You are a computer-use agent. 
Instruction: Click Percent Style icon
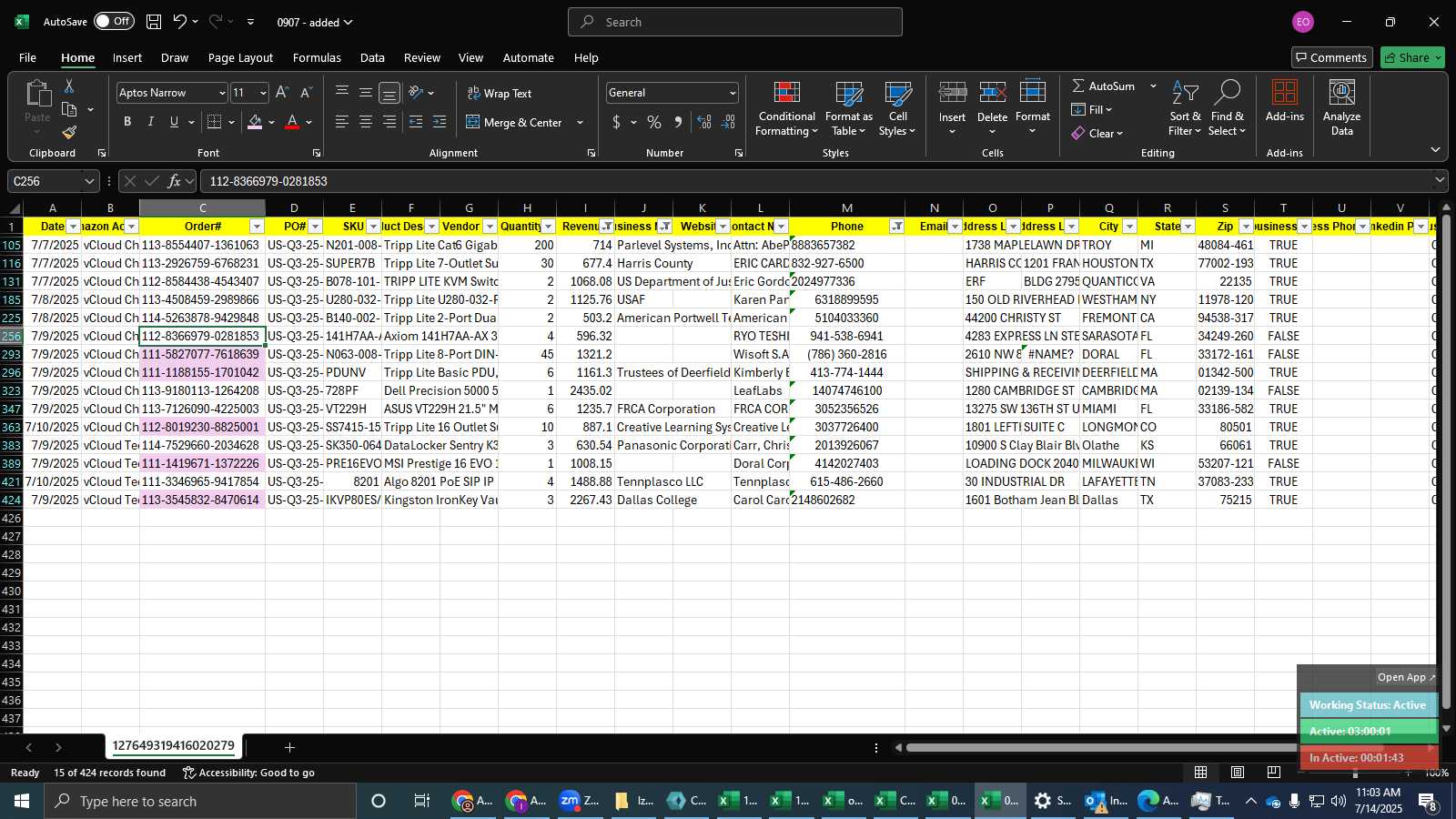pyautogui.click(x=654, y=122)
